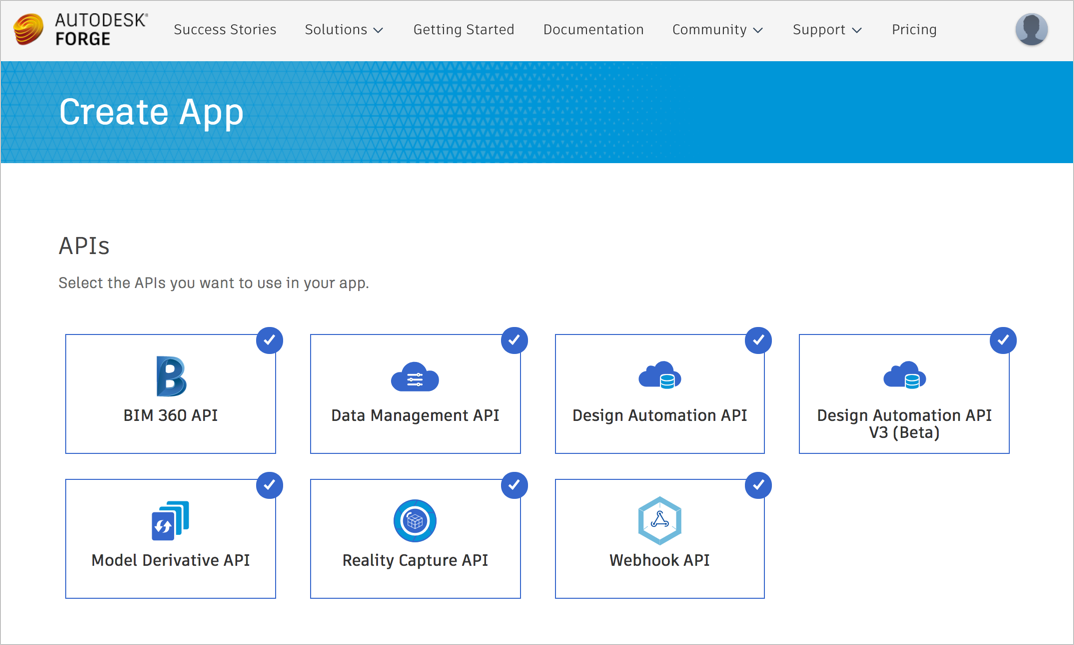The width and height of the screenshot is (1074, 645).
Task: Click the Design Automation API cloud icon
Action: coord(660,377)
